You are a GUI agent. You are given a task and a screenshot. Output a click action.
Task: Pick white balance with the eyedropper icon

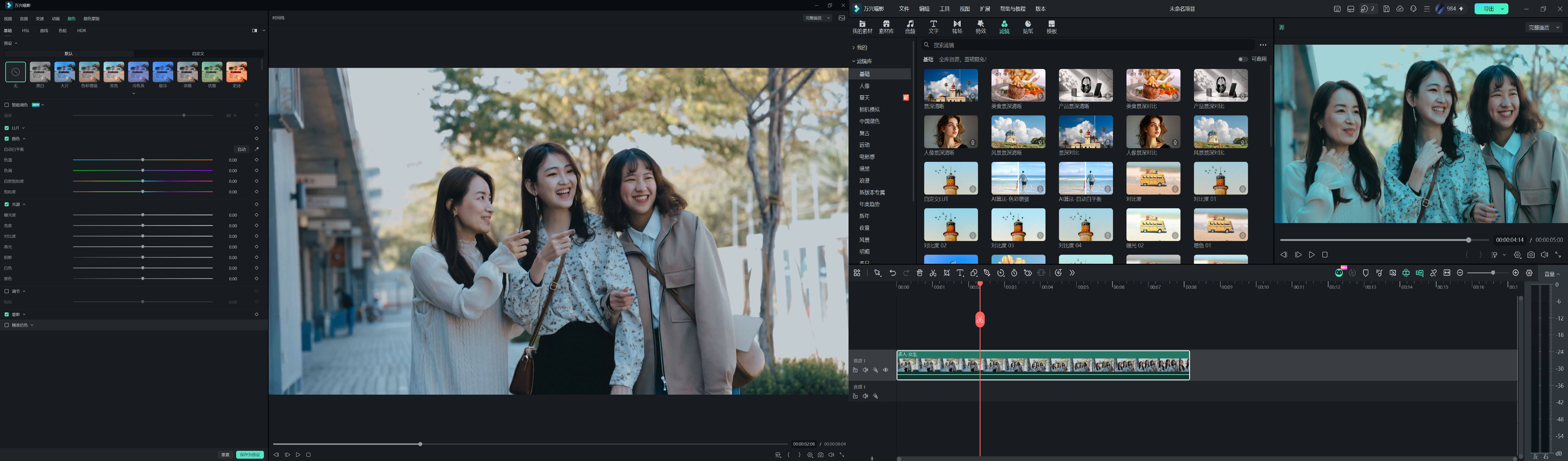tap(256, 149)
